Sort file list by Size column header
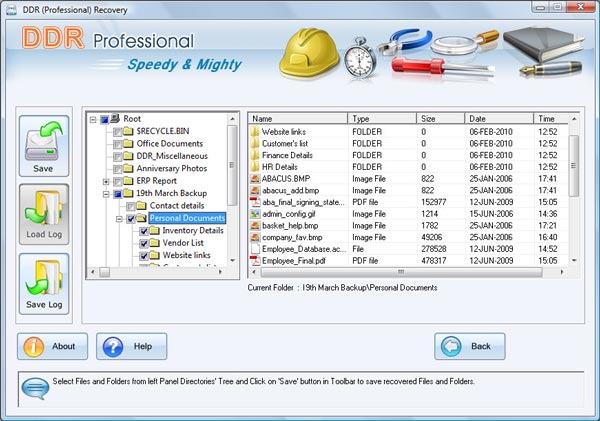 [x=440, y=118]
